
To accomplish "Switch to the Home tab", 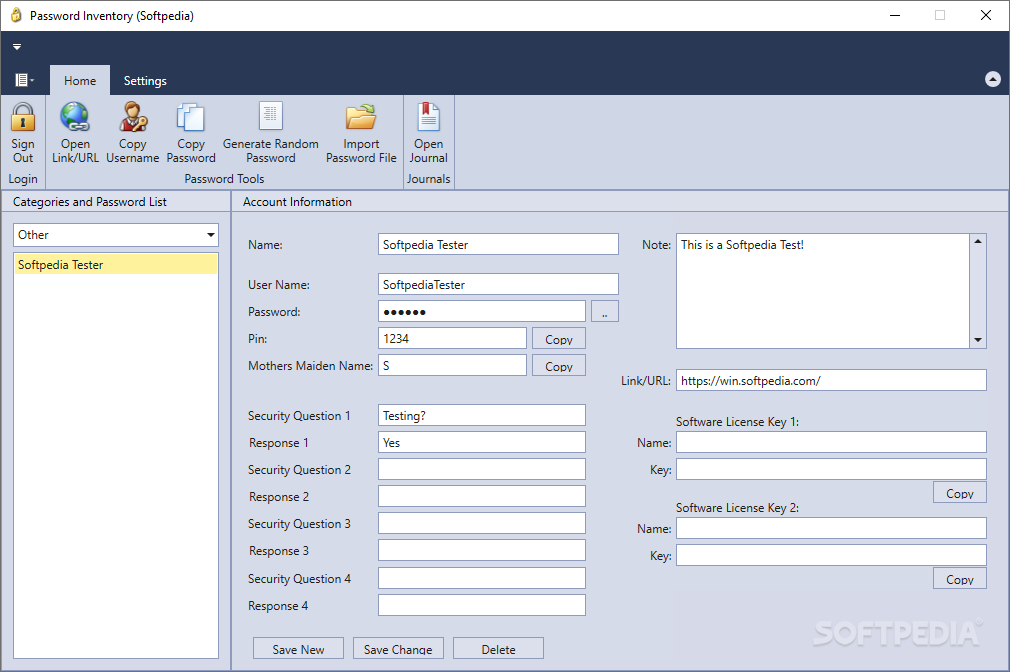I will point(80,81).
